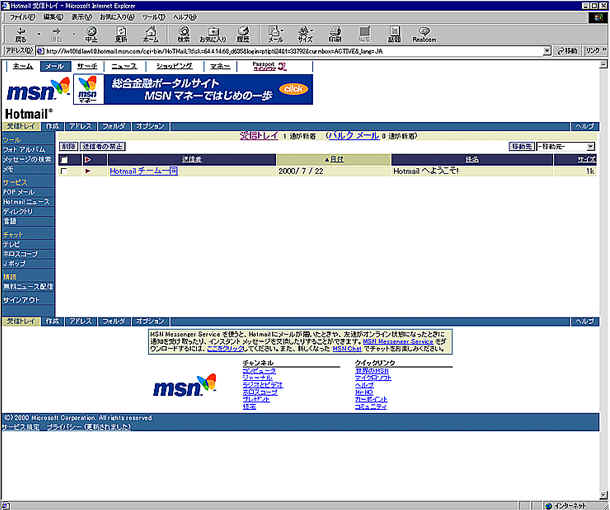Screen dimensions: 610x510
Task: Open the ファイル(F) menu
Action: pyautogui.click(x=21, y=17)
